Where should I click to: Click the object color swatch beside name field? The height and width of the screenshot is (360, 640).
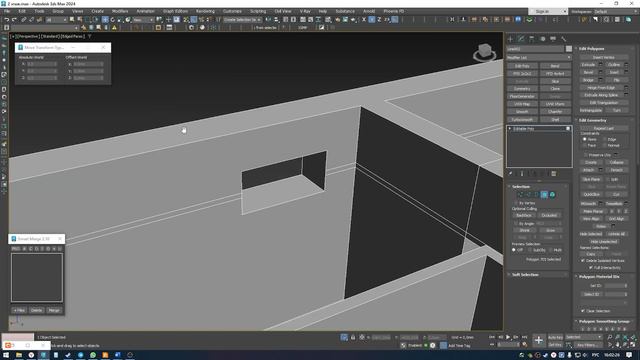coord(569,49)
